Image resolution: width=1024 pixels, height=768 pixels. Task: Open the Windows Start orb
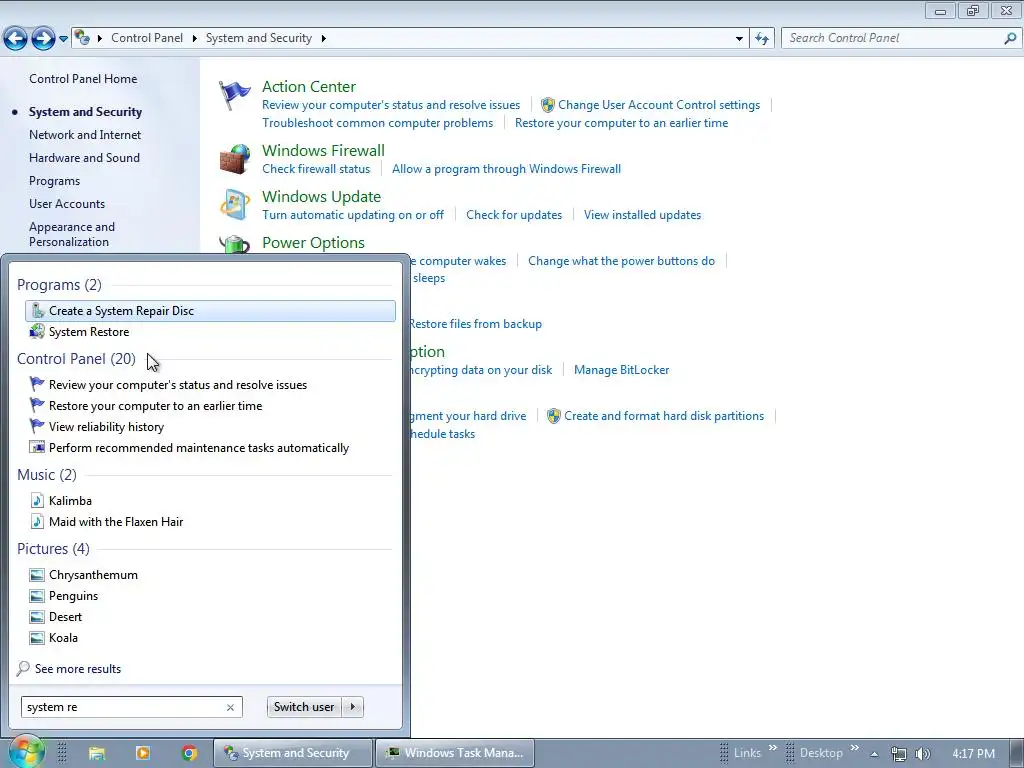[26, 752]
